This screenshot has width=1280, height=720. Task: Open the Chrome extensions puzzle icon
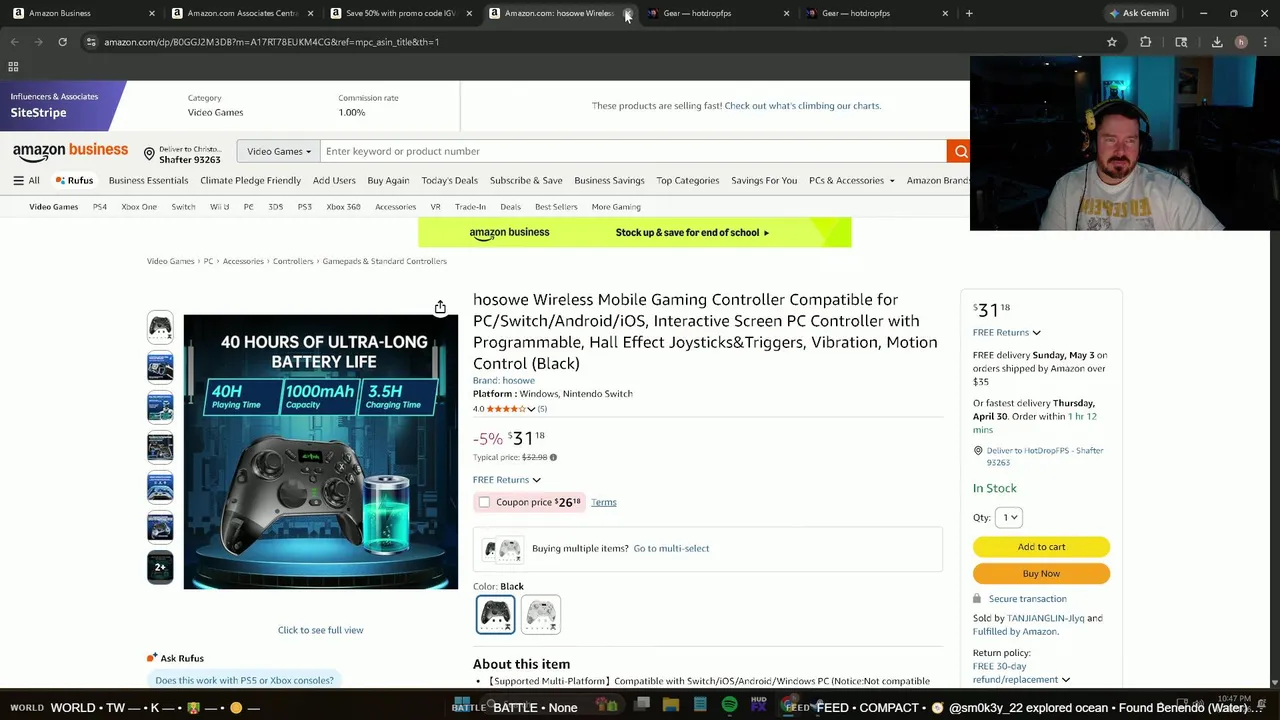point(1146,42)
